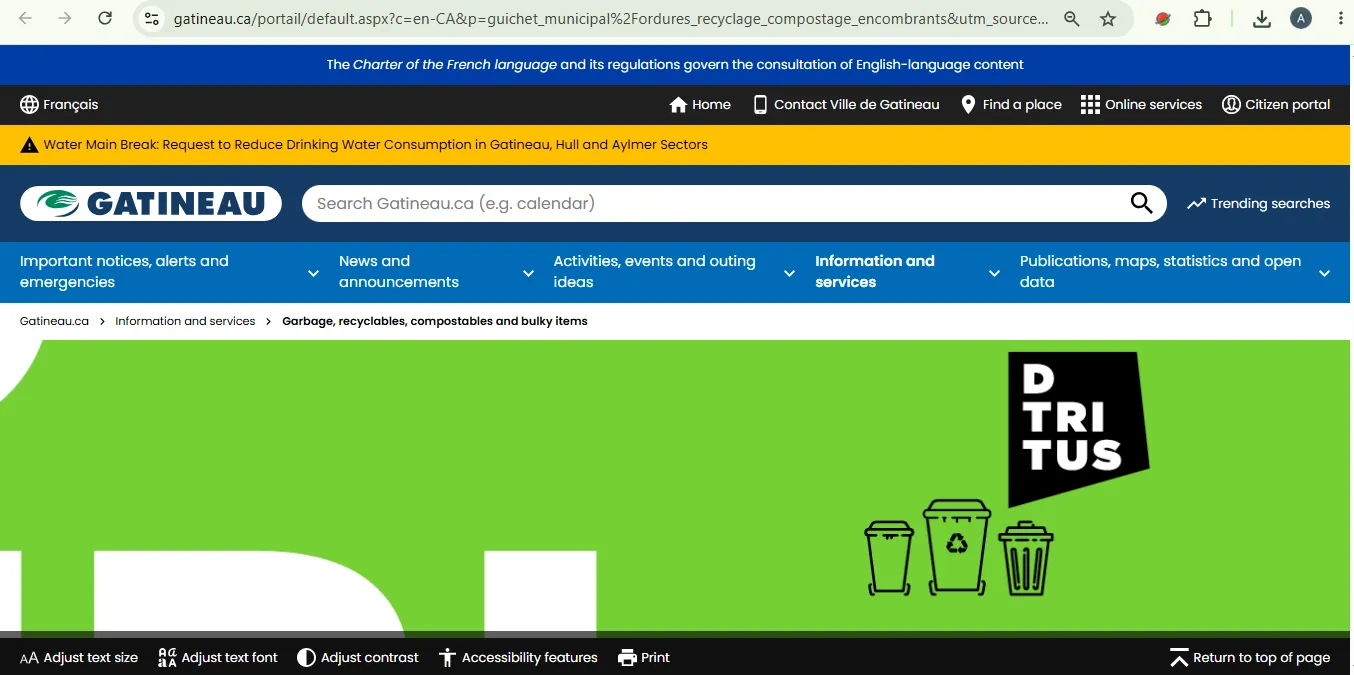Open the profile avatar A
Screen dimensions: 1354x675
[1301, 18]
